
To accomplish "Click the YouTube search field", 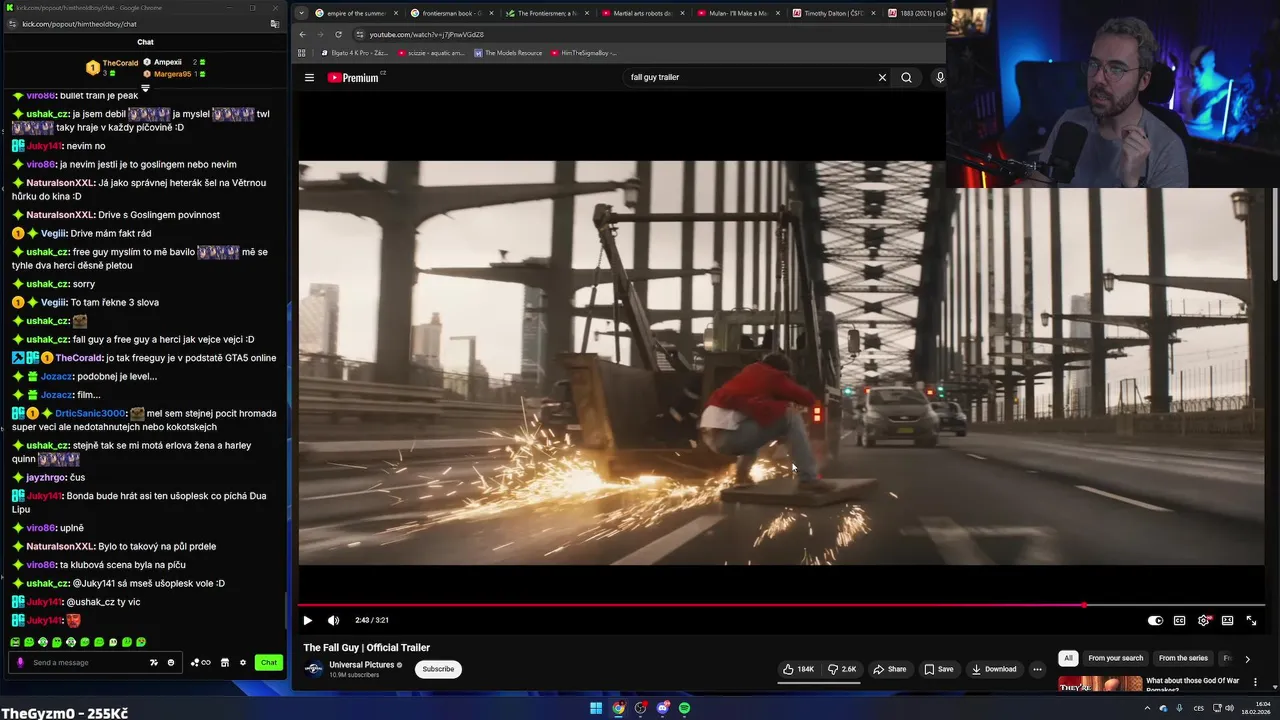I will 750,77.
